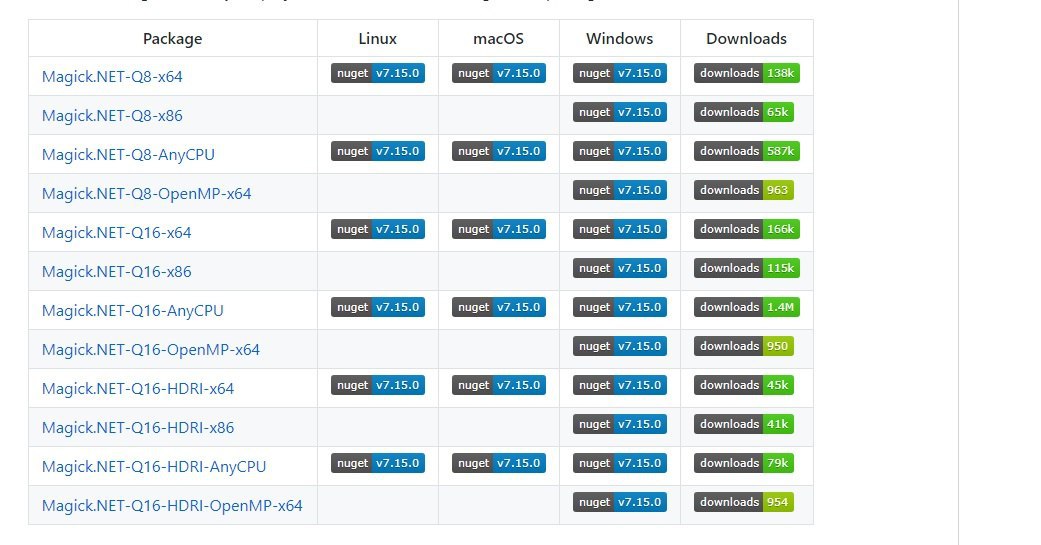Viewport: 1041px width, 545px height.
Task: Click the Windows nuget badge for Magick.NET-Q16-x64
Action: (619, 229)
